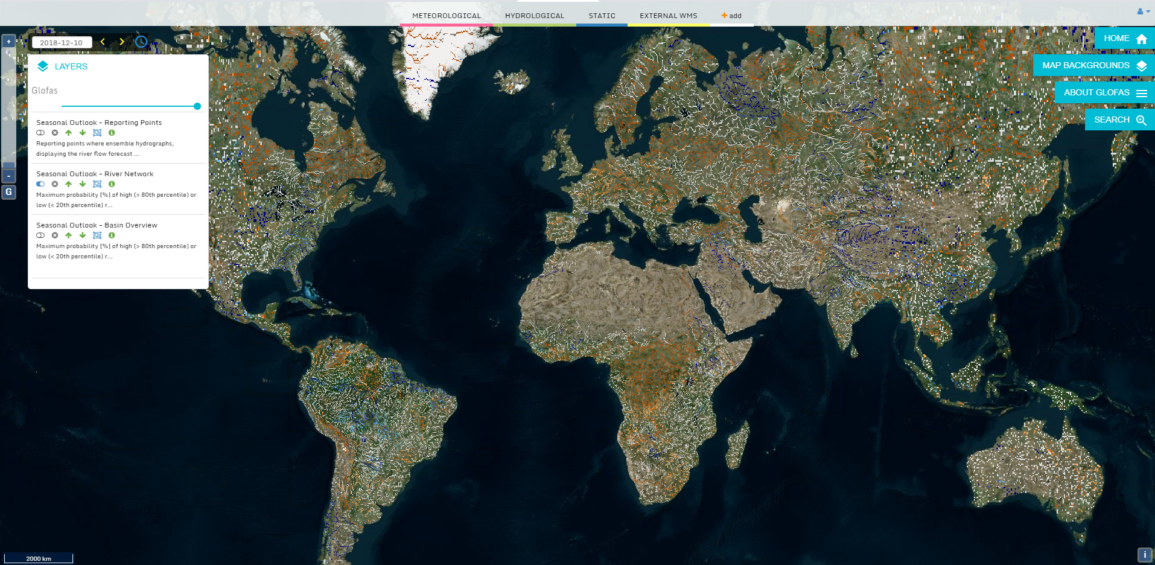Click the clock icon next to date
Screen dimensions: 1155x565
[141, 42]
